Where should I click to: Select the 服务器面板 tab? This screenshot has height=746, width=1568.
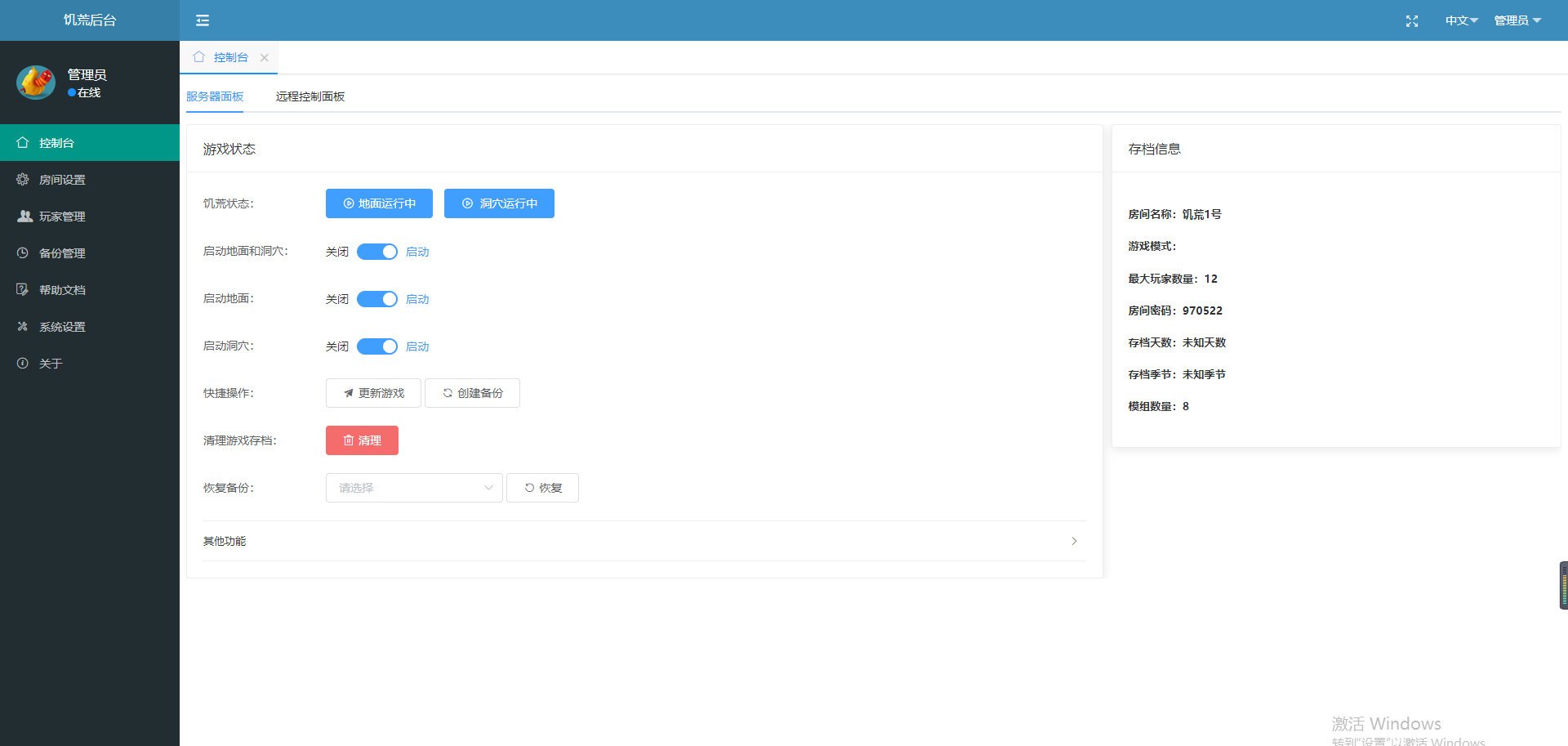[x=215, y=96]
